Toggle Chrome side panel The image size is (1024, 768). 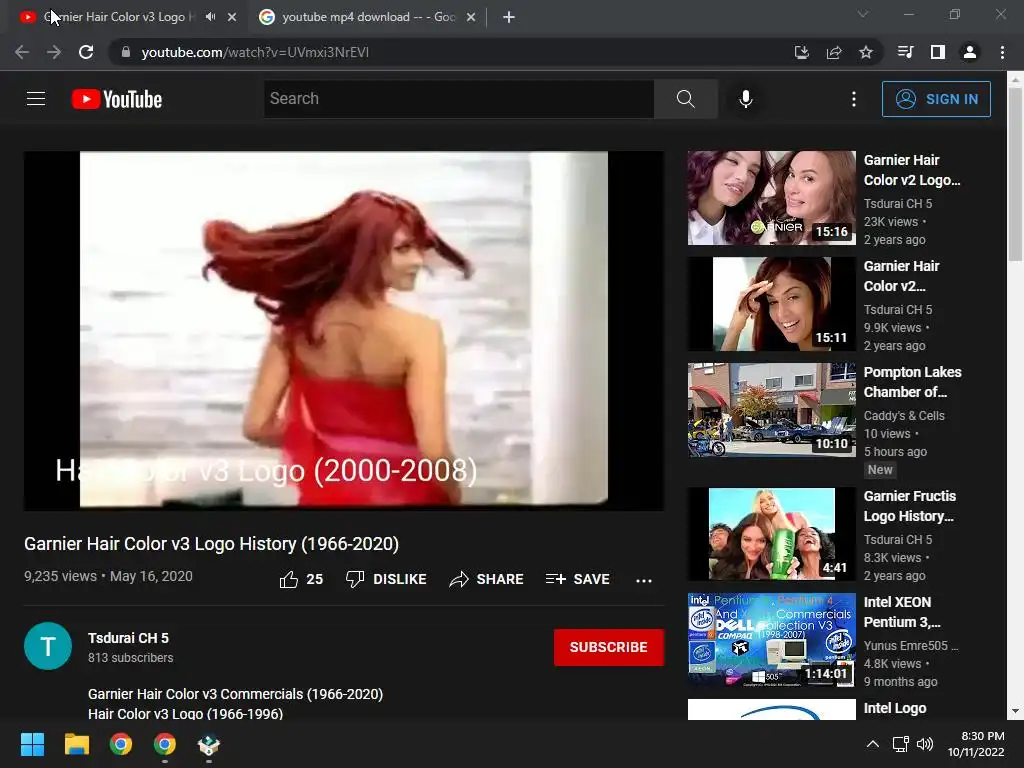pos(938,52)
